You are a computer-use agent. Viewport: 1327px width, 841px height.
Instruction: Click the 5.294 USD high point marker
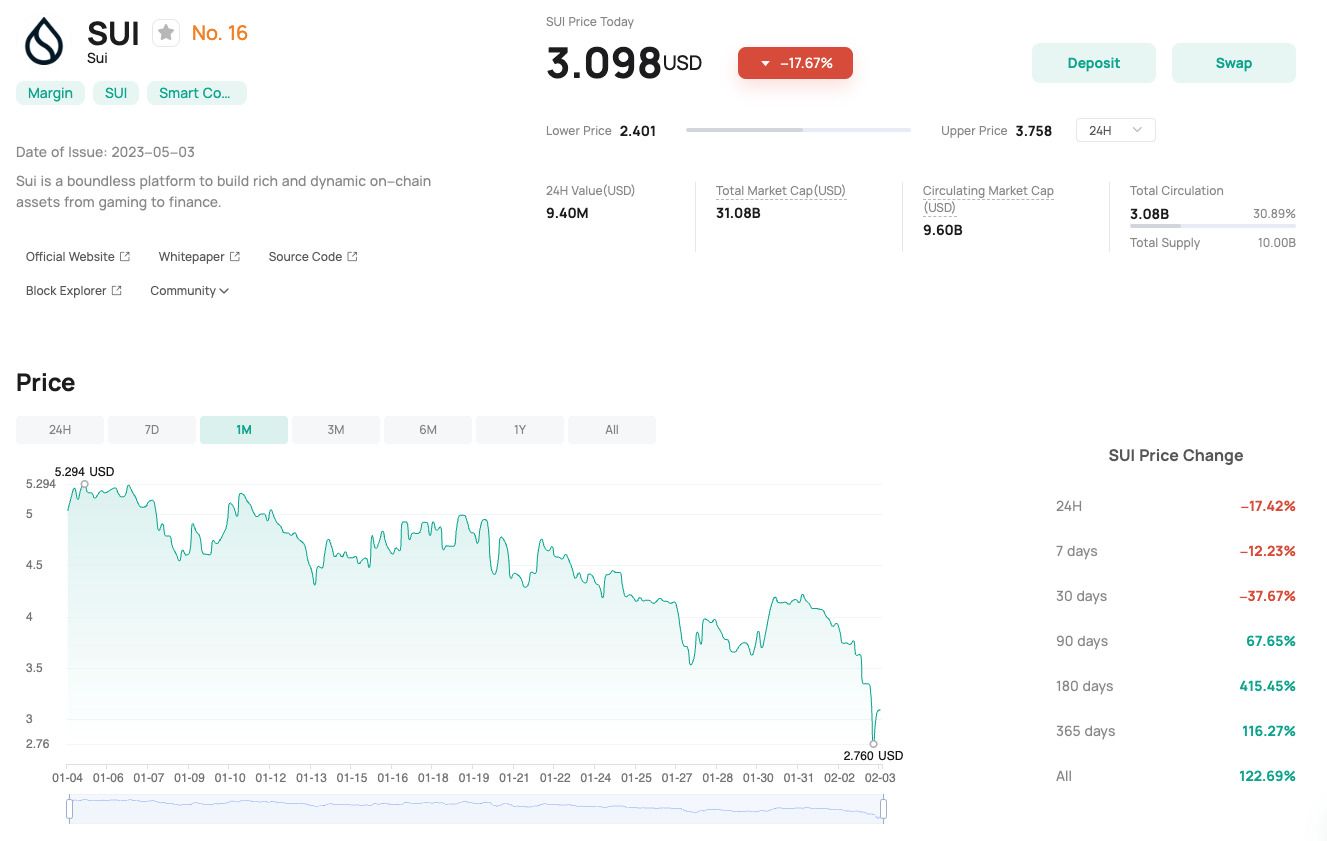pos(84,485)
